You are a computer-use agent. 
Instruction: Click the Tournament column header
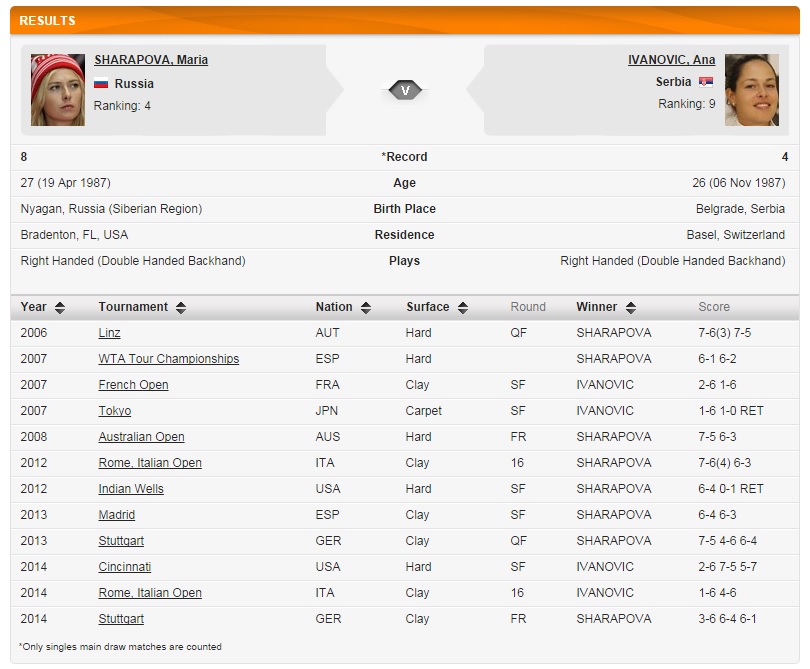133,307
